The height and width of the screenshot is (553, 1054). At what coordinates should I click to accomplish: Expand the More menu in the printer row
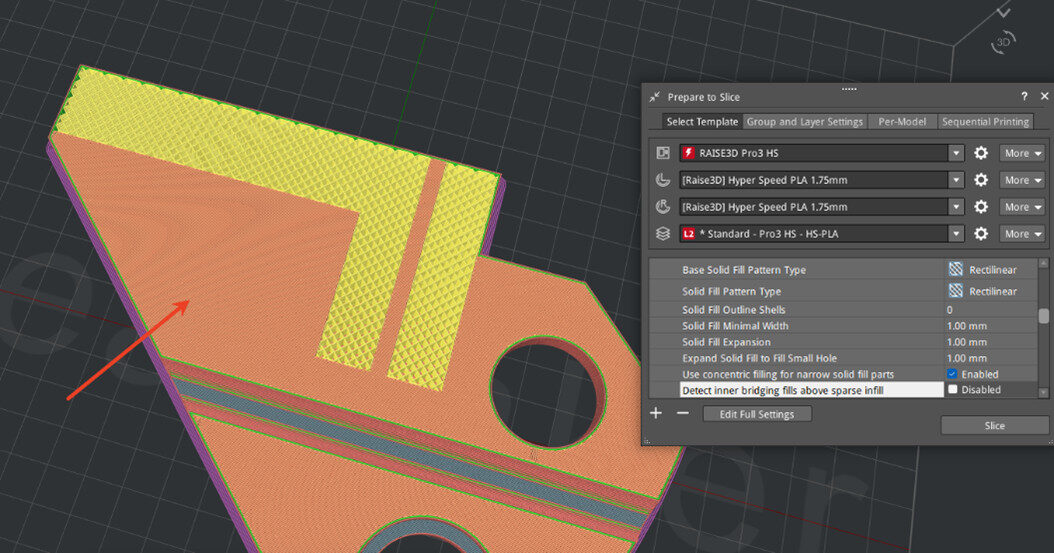pos(1022,153)
